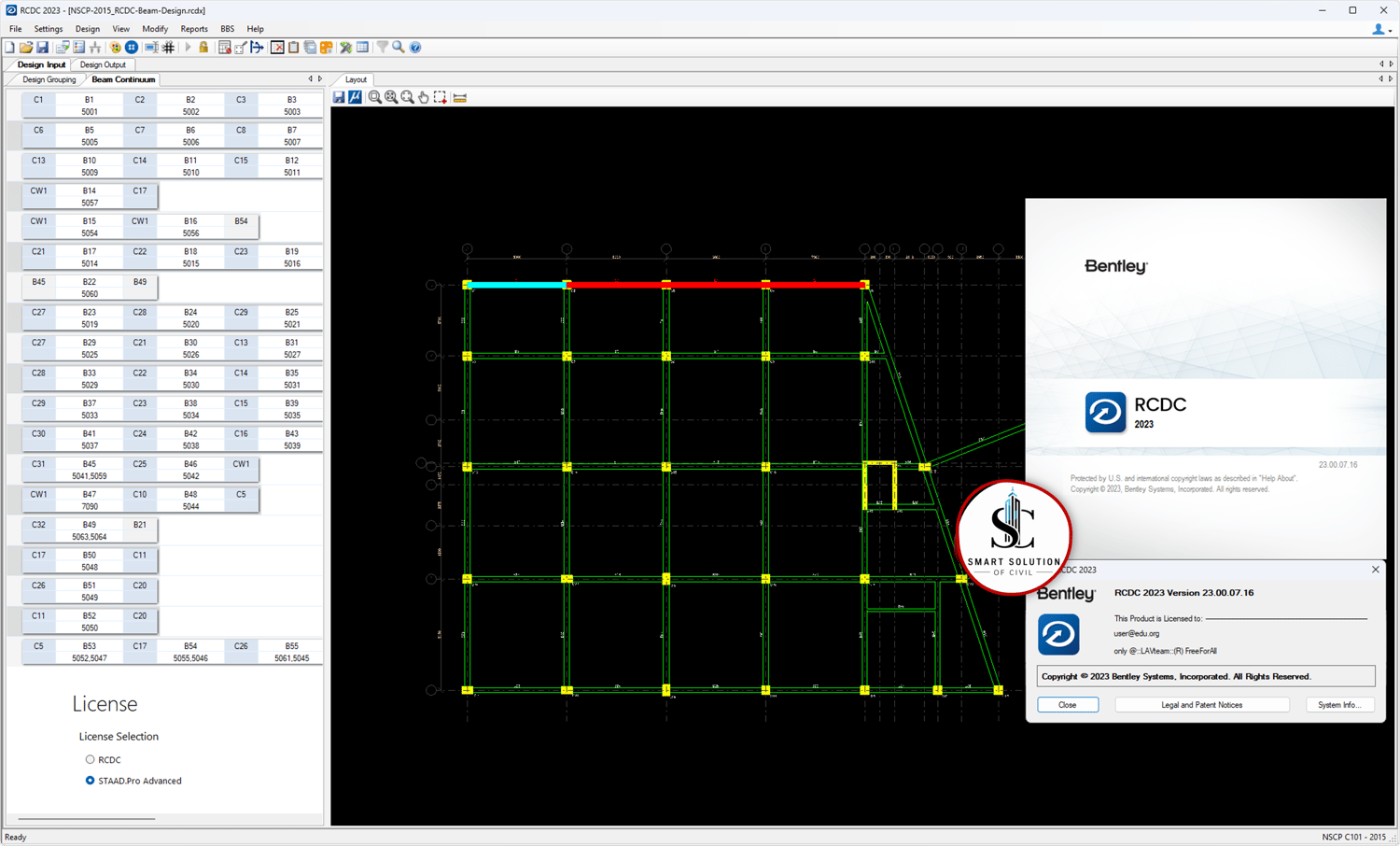This screenshot has height=846, width=1400.
Task: Dismiss the about dialog with its X button
Action: click(1376, 570)
